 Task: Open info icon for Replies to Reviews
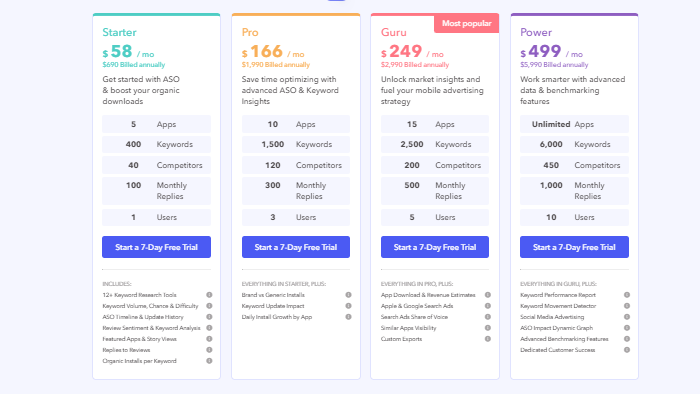pyautogui.click(x=209, y=350)
